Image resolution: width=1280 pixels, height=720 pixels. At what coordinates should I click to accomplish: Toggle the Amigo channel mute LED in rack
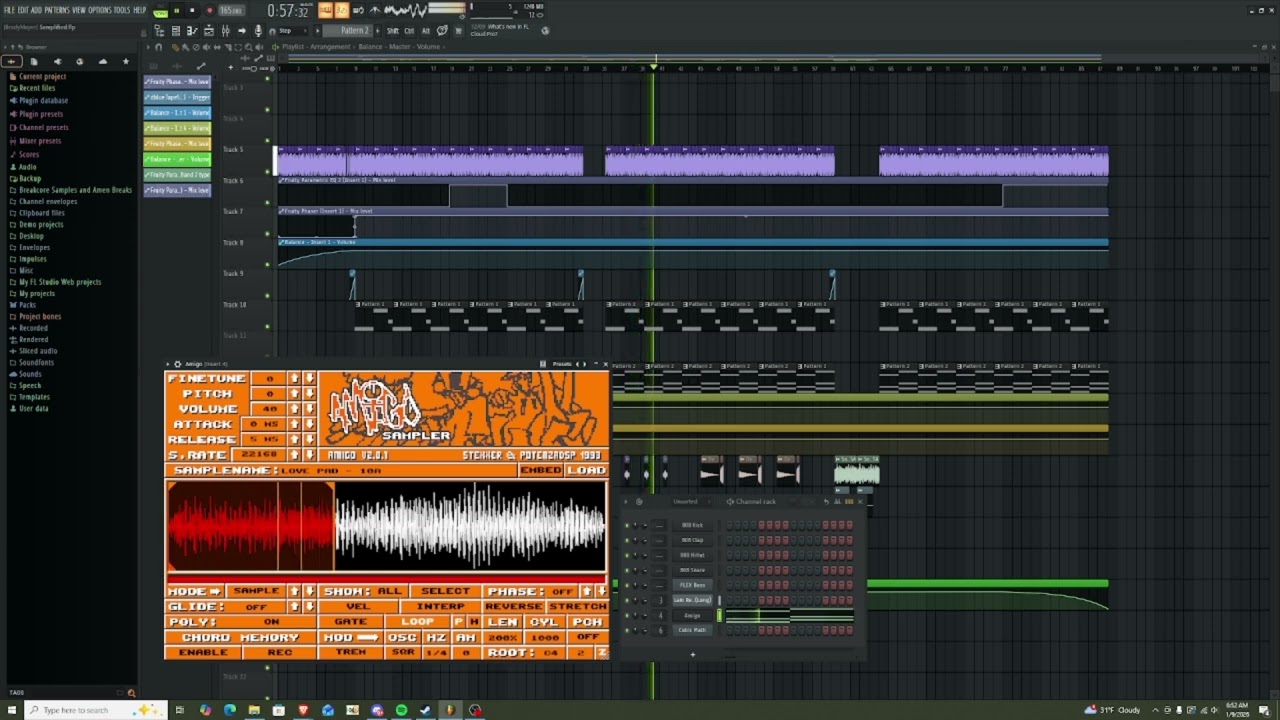tap(627, 615)
